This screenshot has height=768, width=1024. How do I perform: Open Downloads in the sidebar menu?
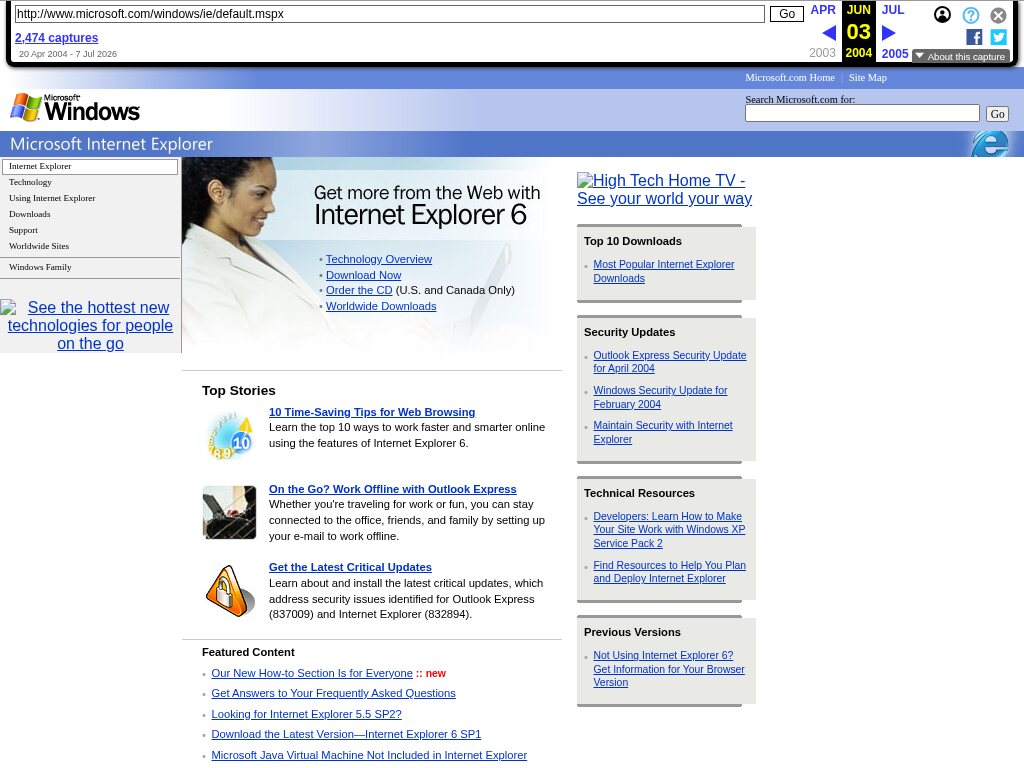point(29,214)
